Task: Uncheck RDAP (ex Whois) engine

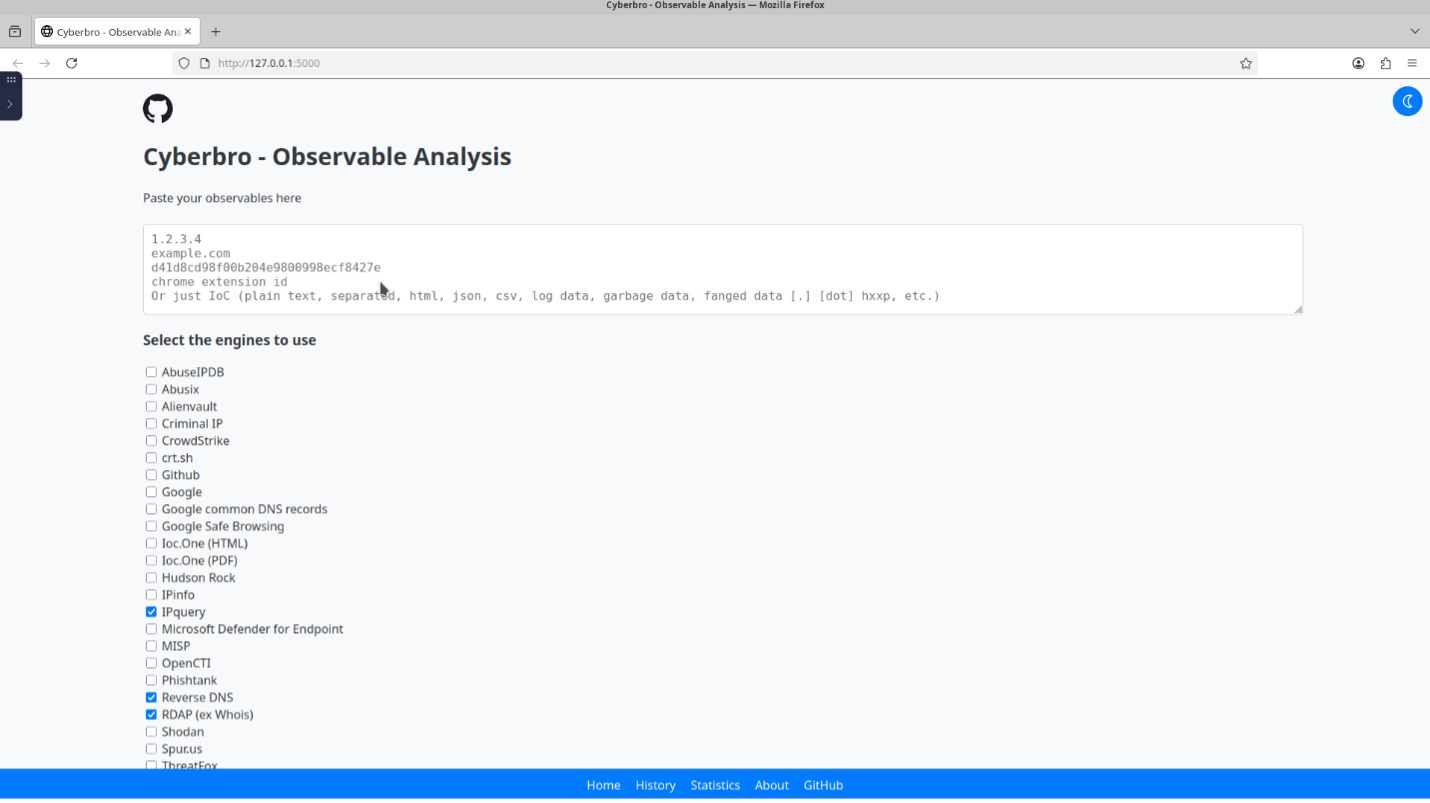Action: coord(151,714)
